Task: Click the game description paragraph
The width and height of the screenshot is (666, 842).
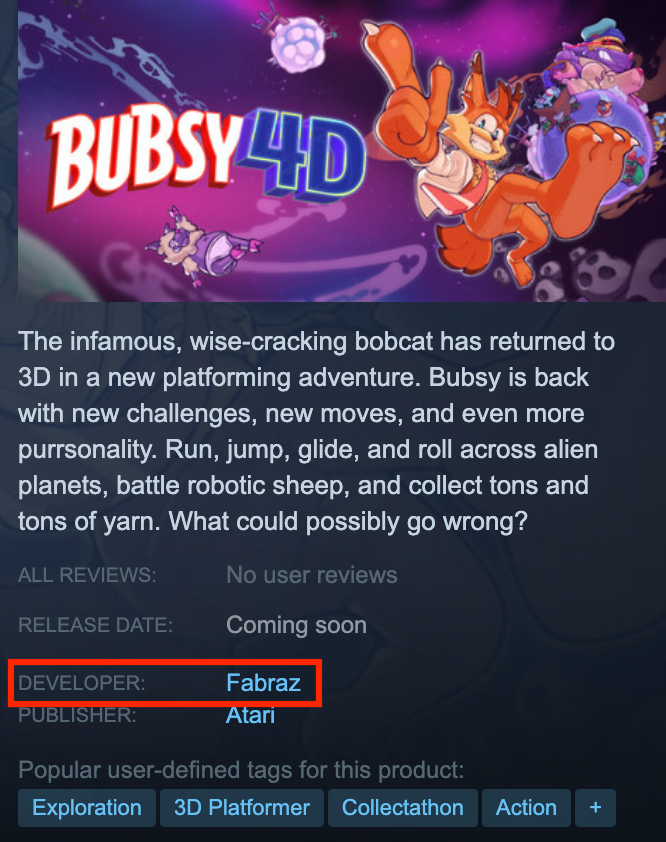Action: 317,431
